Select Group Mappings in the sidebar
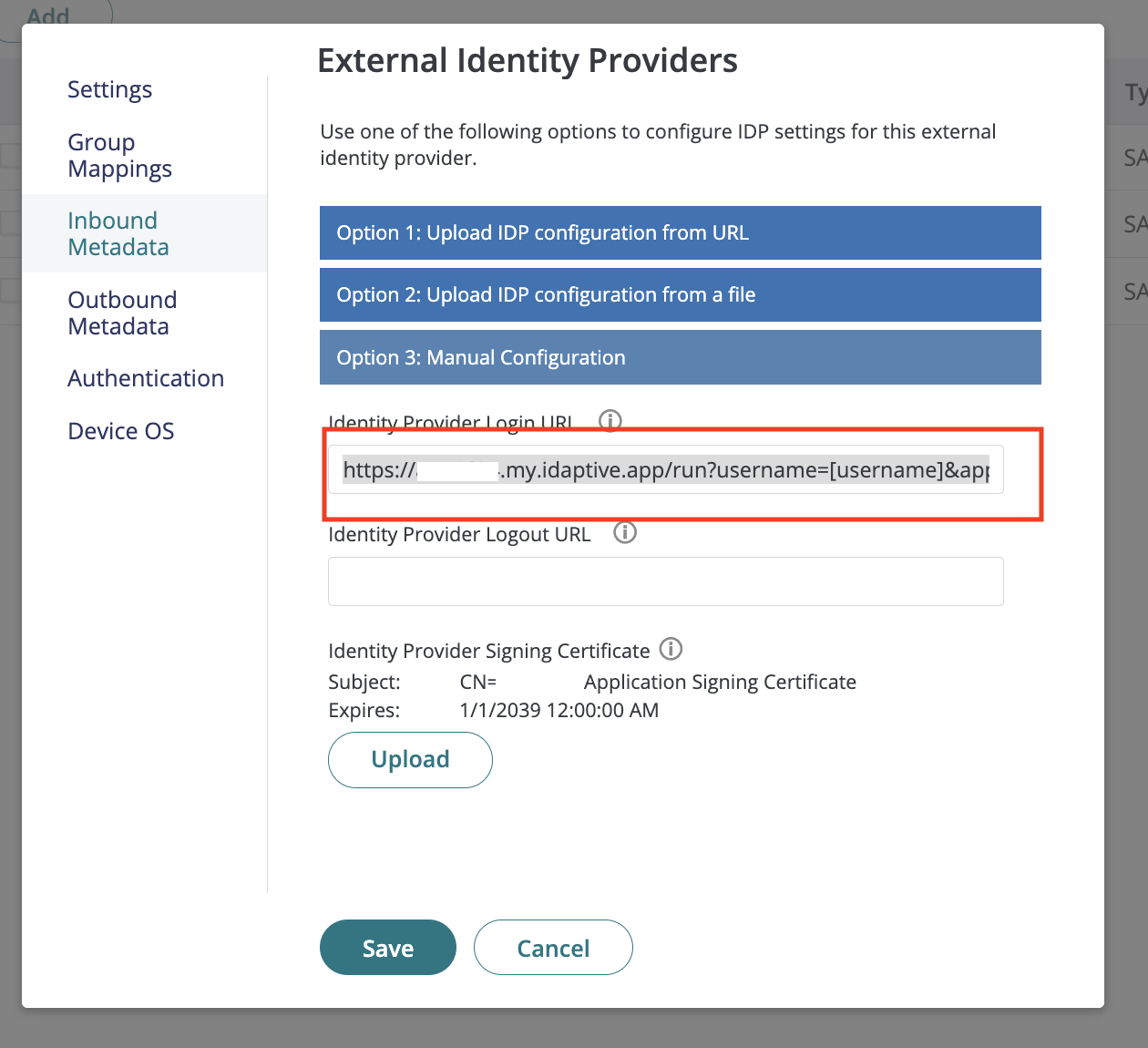Viewport: 1148px width, 1048px height. (x=119, y=155)
